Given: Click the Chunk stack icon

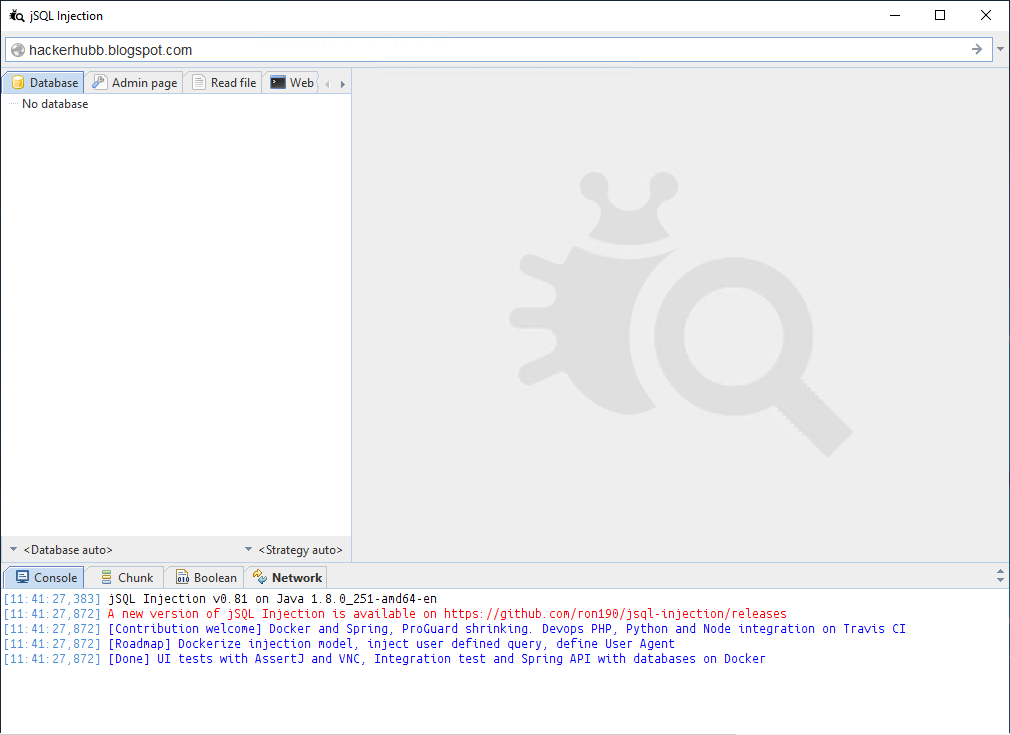Looking at the screenshot, I should click(106, 577).
